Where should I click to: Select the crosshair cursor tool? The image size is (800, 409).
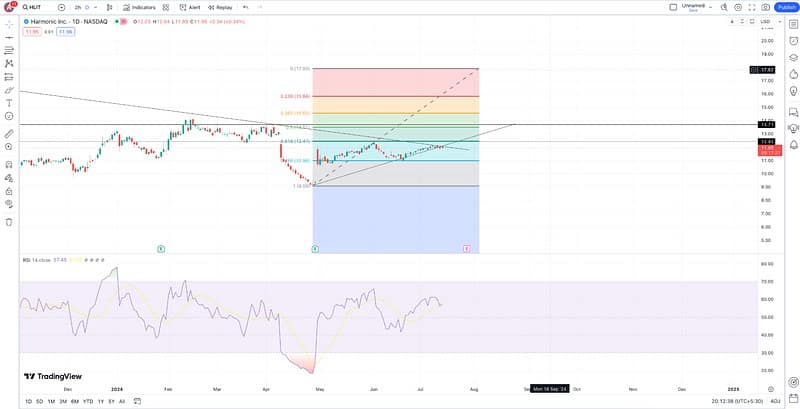pos(9,24)
